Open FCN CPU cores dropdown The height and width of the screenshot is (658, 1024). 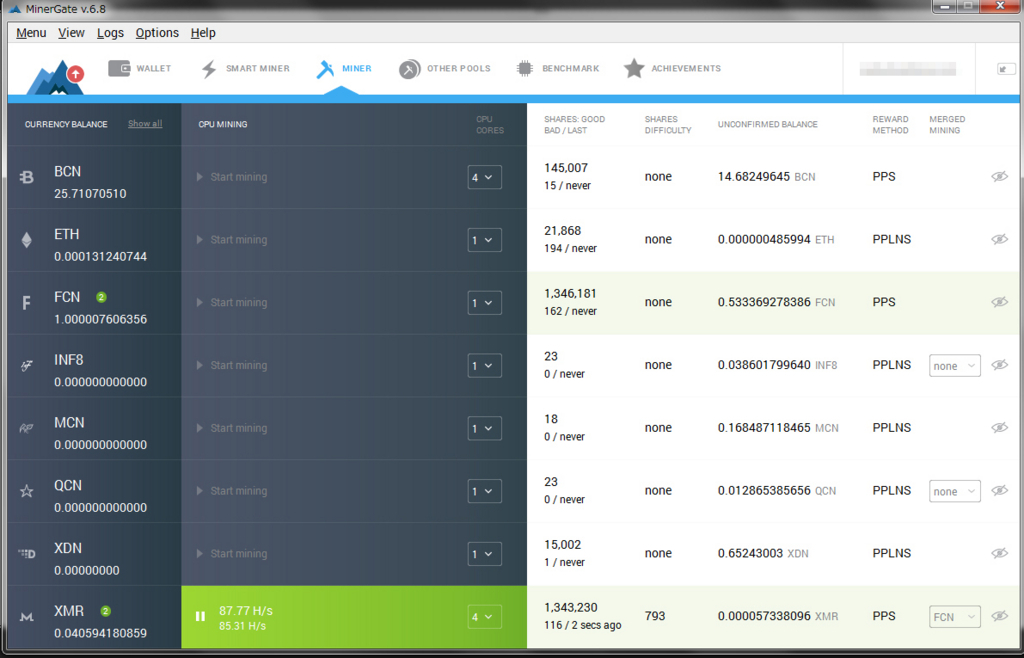coord(485,303)
